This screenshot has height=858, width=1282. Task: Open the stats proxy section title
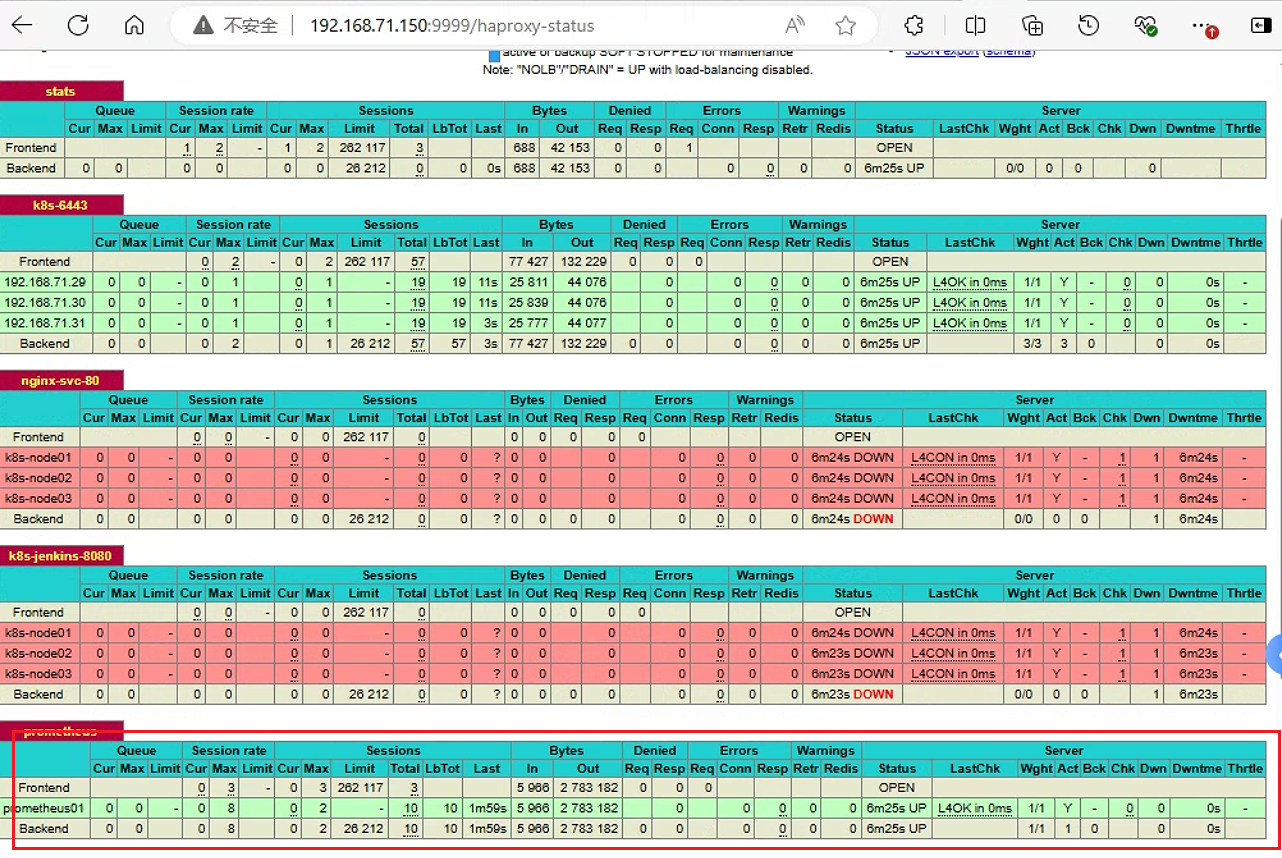coord(61,91)
